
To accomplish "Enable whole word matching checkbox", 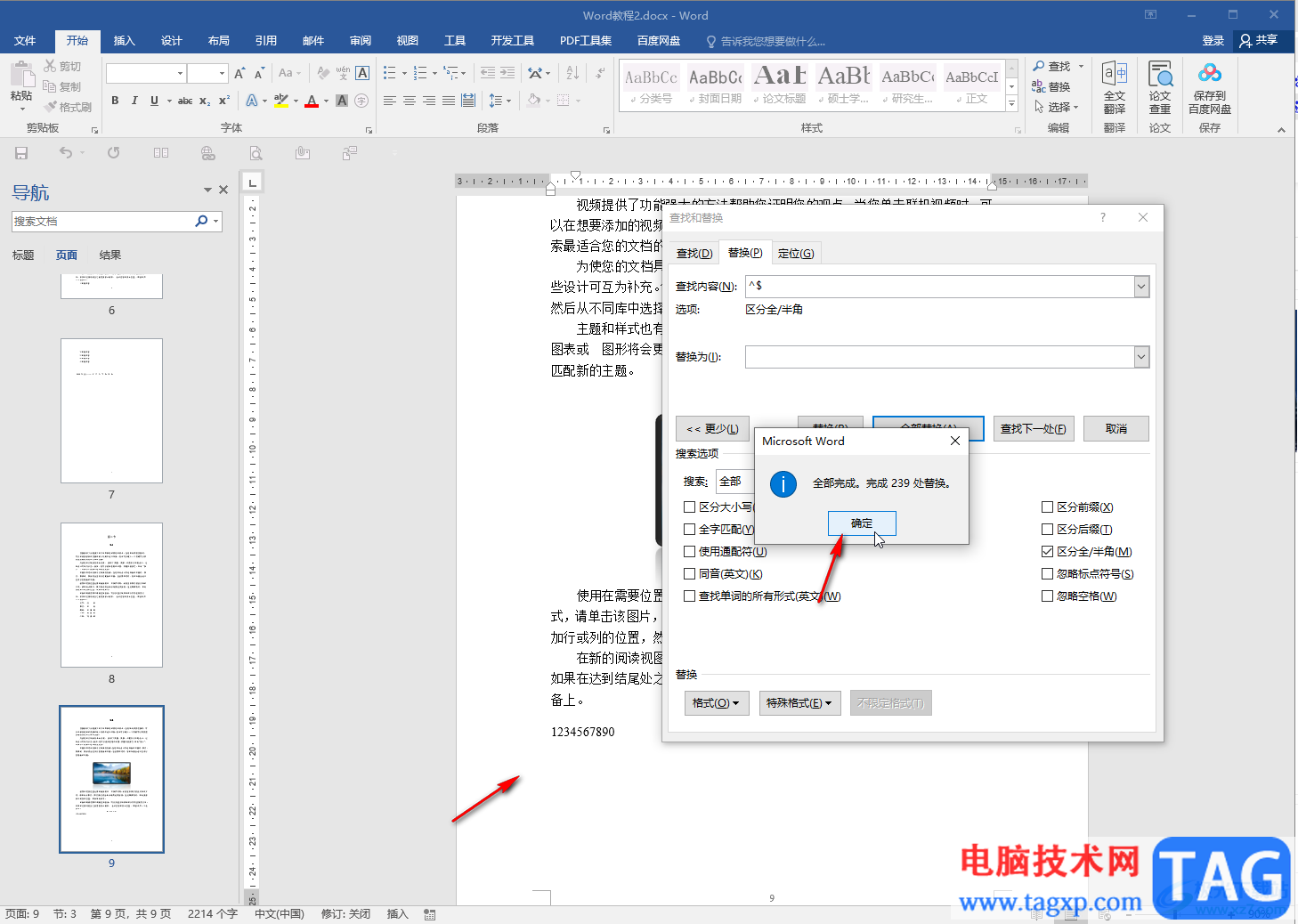I will pos(689,530).
